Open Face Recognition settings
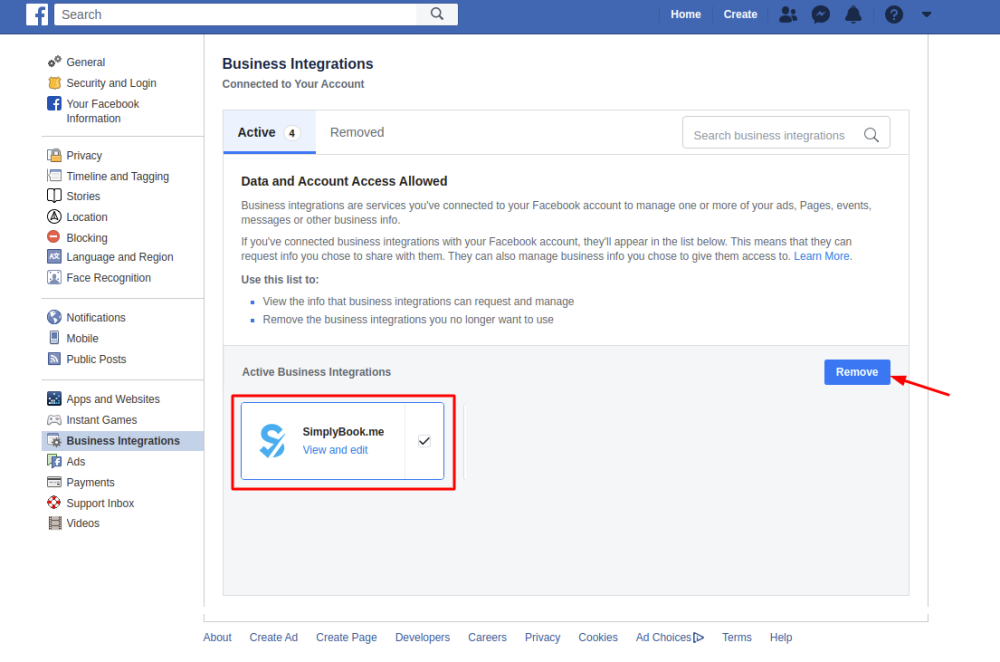 108,278
